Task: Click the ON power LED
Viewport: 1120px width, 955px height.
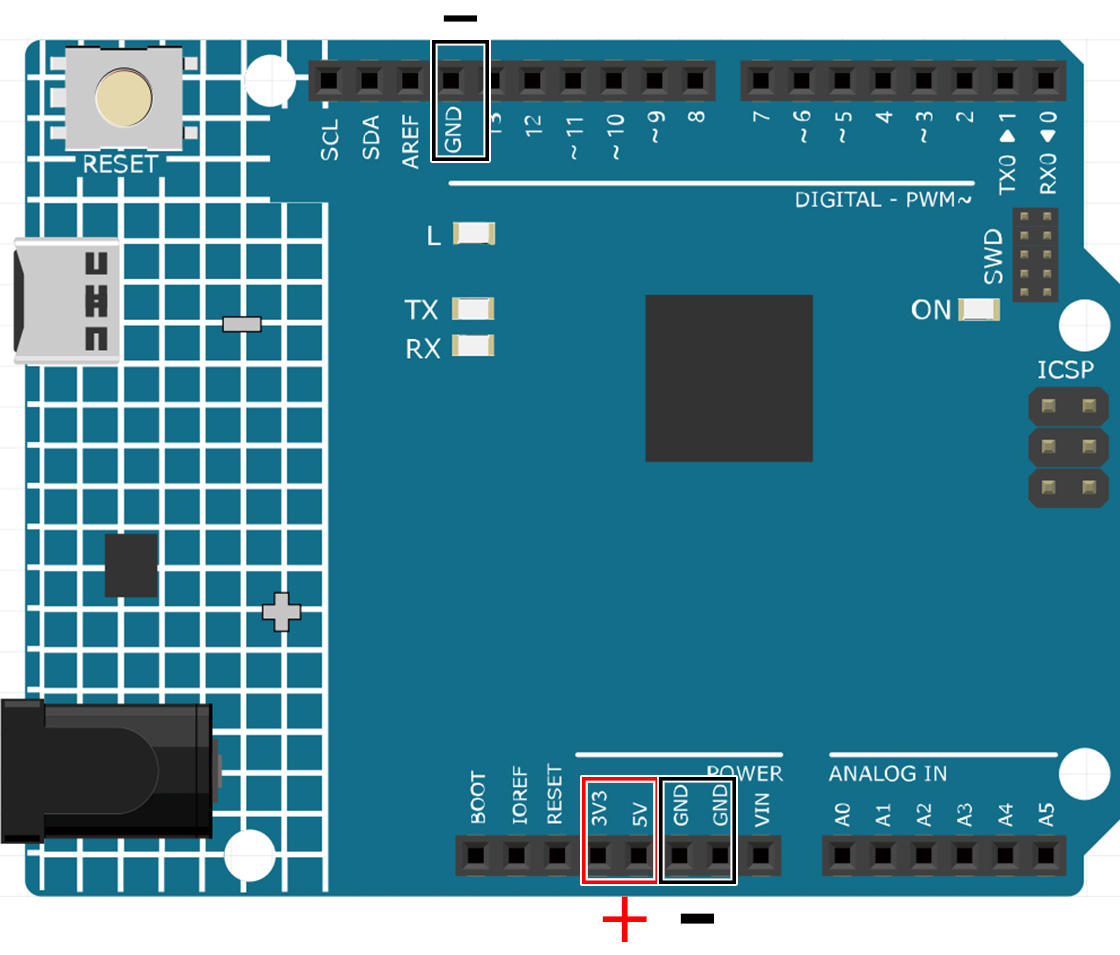Action: (979, 309)
